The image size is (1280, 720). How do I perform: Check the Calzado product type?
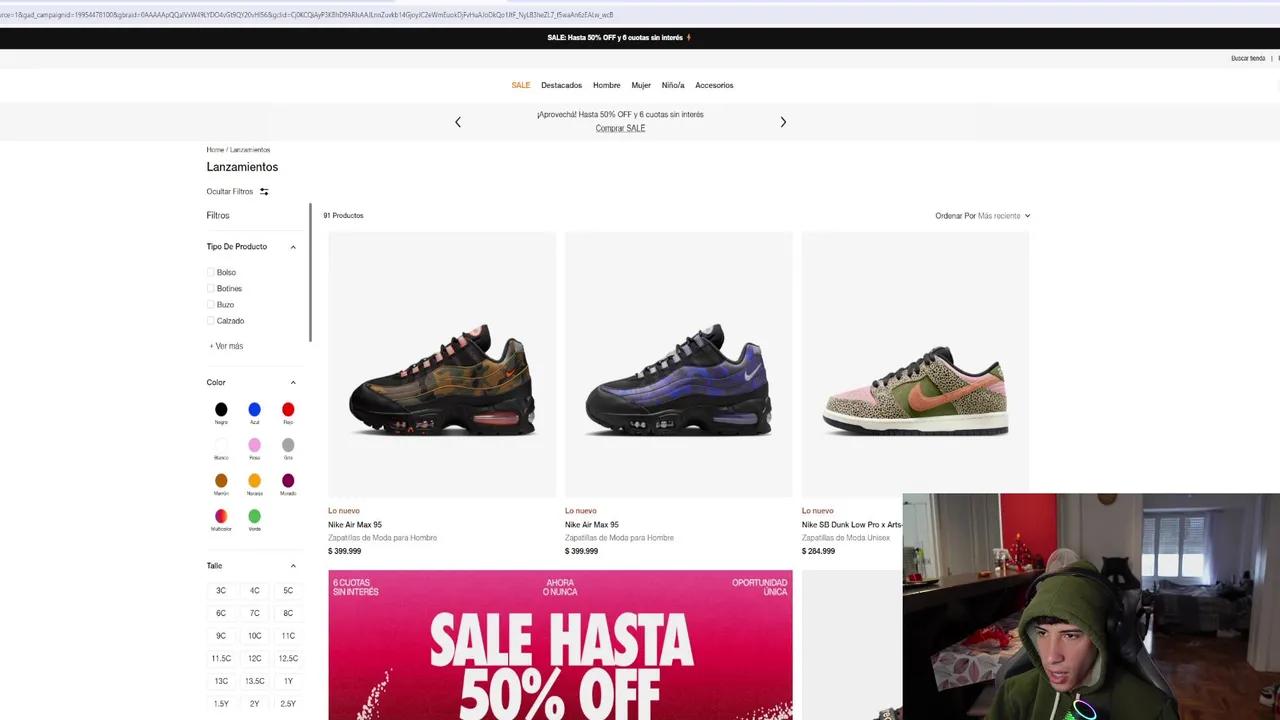tap(211, 320)
